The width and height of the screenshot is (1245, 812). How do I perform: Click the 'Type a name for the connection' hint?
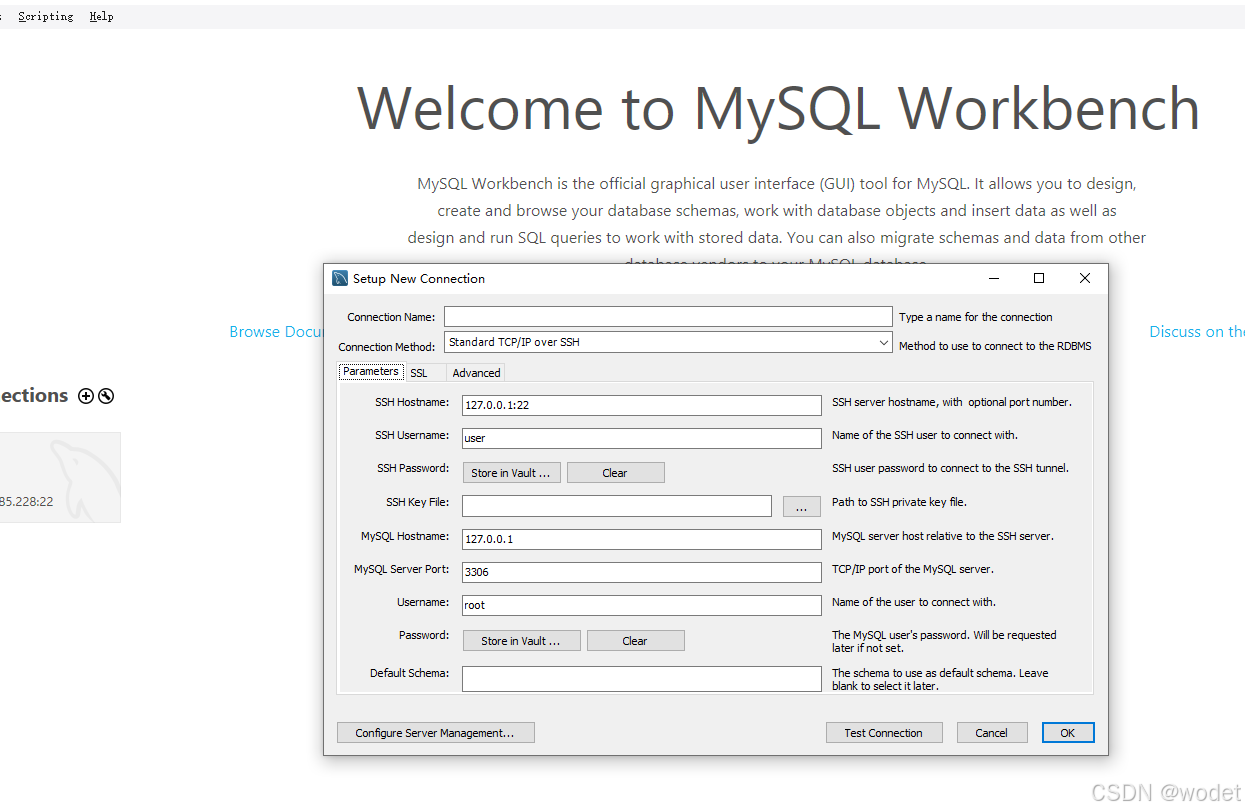[x=976, y=317]
